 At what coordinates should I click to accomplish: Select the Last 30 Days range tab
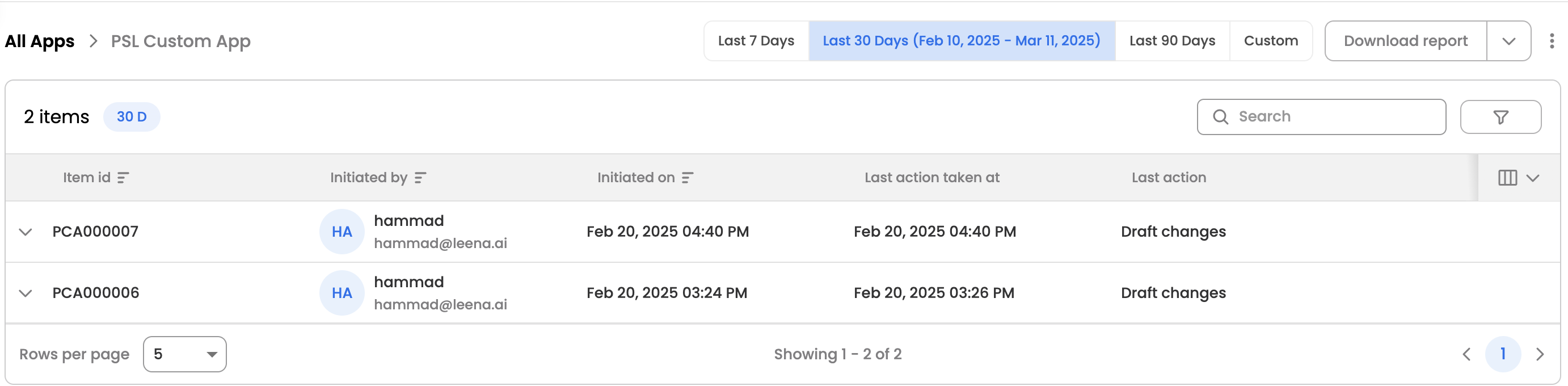pyautogui.click(x=961, y=41)
